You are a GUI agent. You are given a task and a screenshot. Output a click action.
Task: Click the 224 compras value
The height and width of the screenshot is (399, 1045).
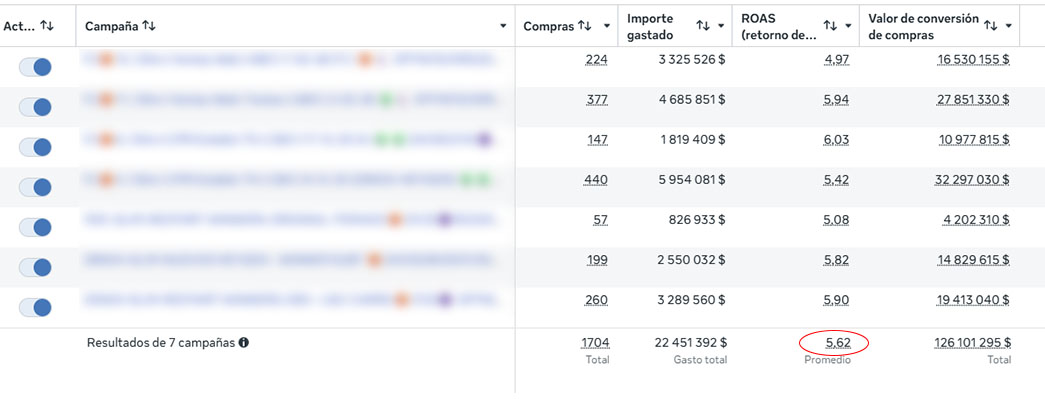[x=596, y=60]
